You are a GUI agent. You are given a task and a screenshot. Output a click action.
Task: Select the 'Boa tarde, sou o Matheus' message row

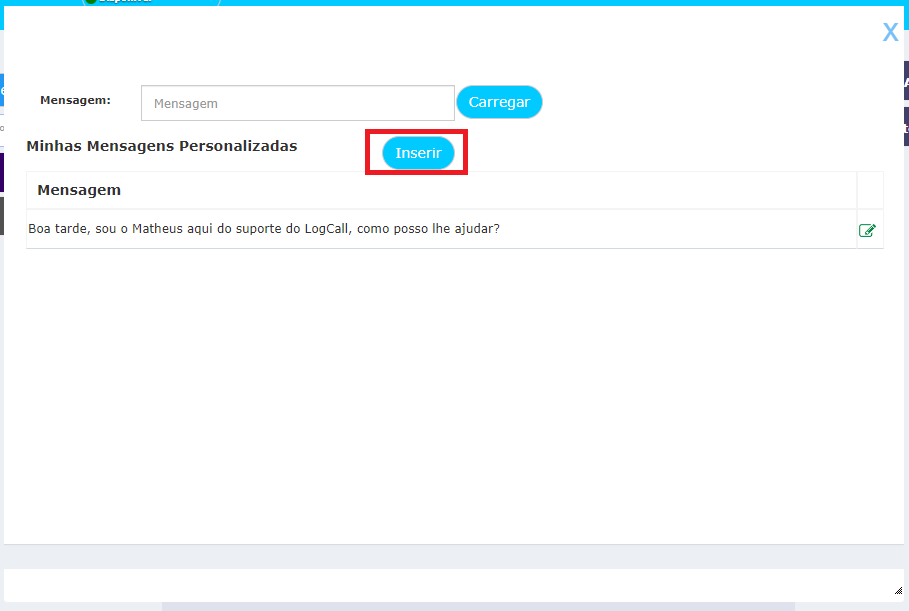click(x=454, y=229)
